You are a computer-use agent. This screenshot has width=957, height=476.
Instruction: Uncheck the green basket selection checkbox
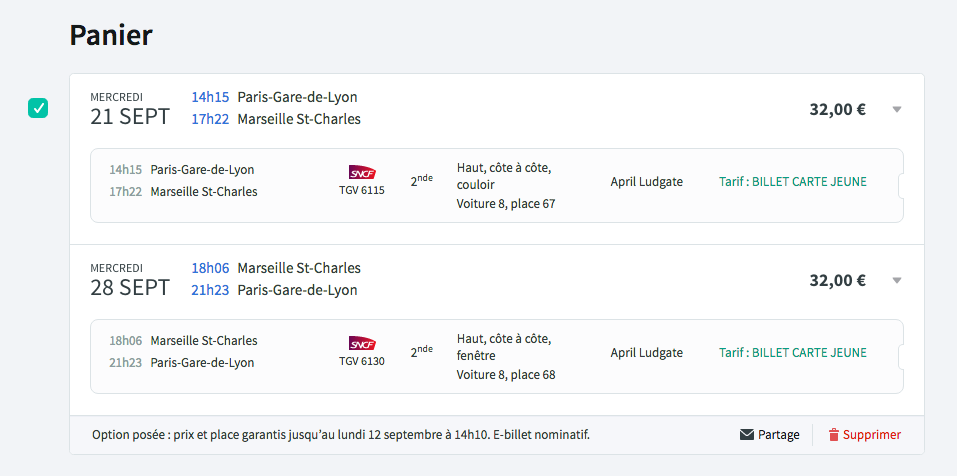(38, 108)
